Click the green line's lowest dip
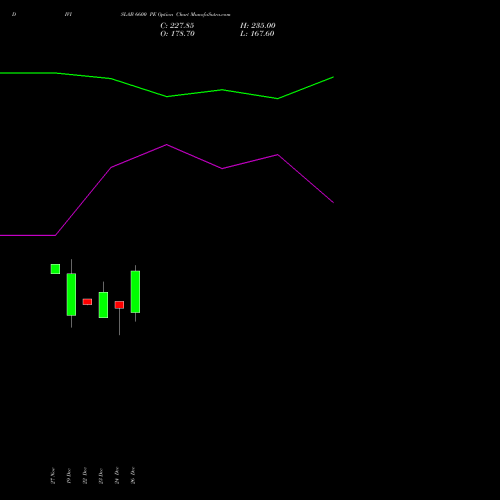Screen dimensions: 500x500 pos(278,99)
